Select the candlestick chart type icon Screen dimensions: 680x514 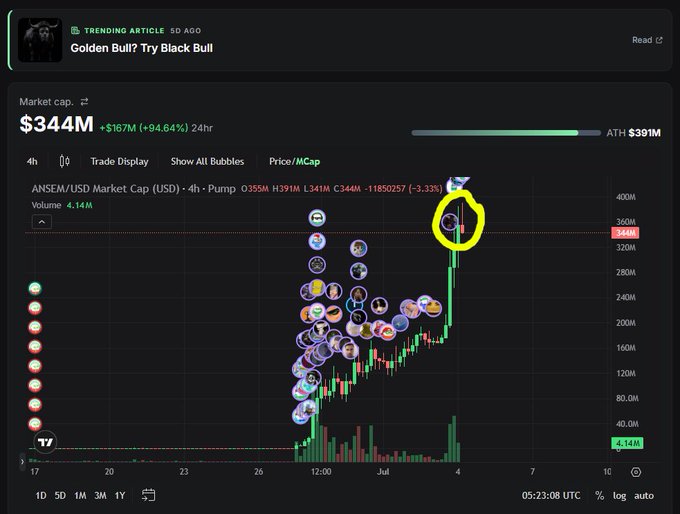coord(64,161)
